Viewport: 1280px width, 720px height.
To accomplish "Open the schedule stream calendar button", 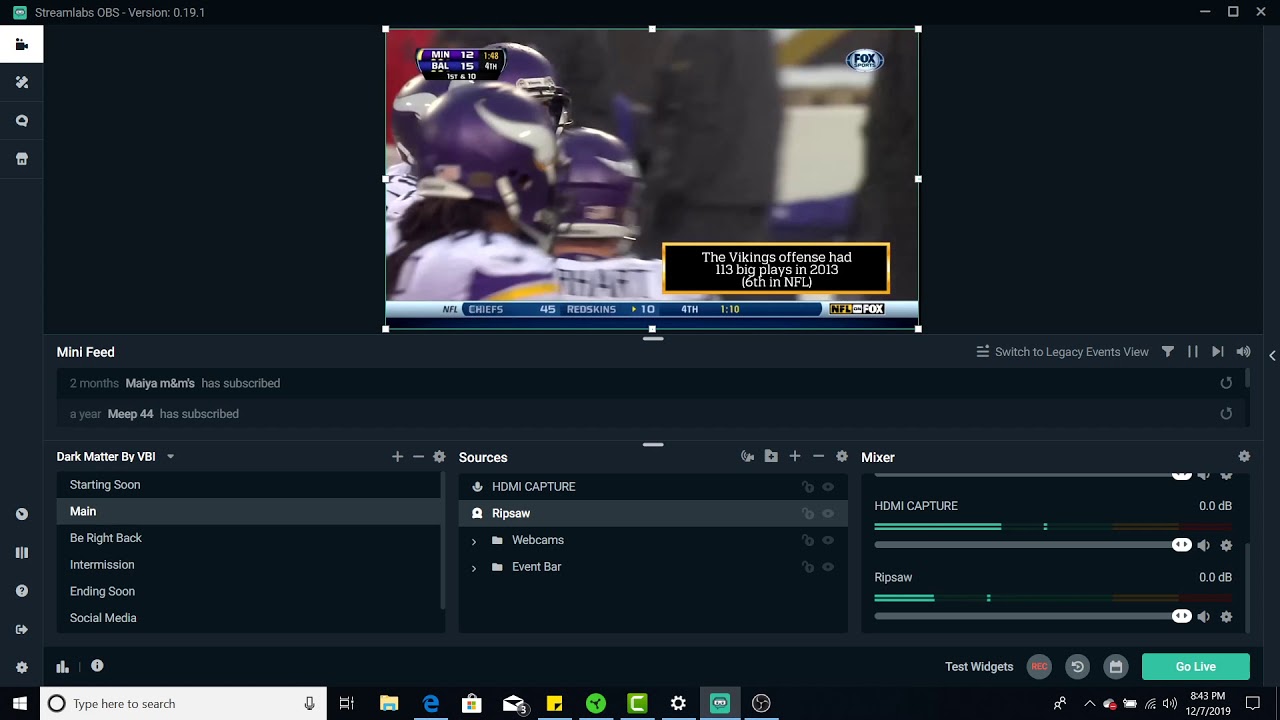I will (x=1116, y=667).
